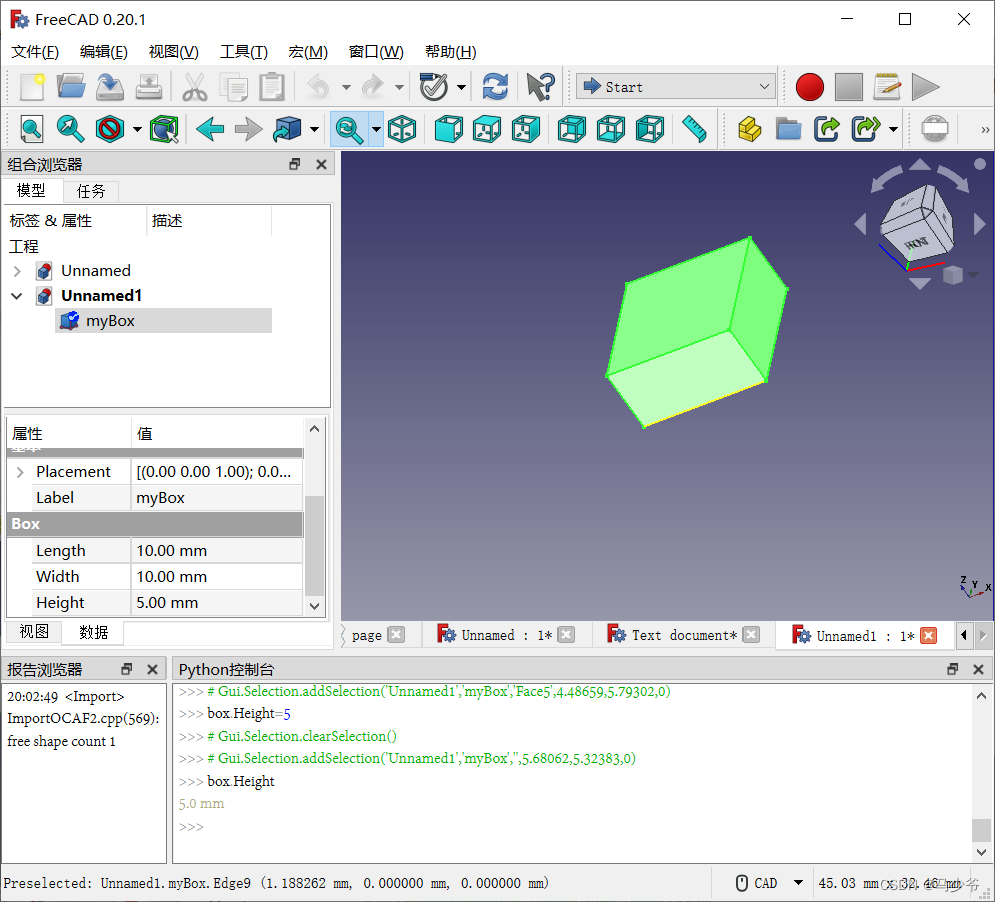Create a new empty document
The width and height of the screenshot is (995, 902).
coord(31,87)
